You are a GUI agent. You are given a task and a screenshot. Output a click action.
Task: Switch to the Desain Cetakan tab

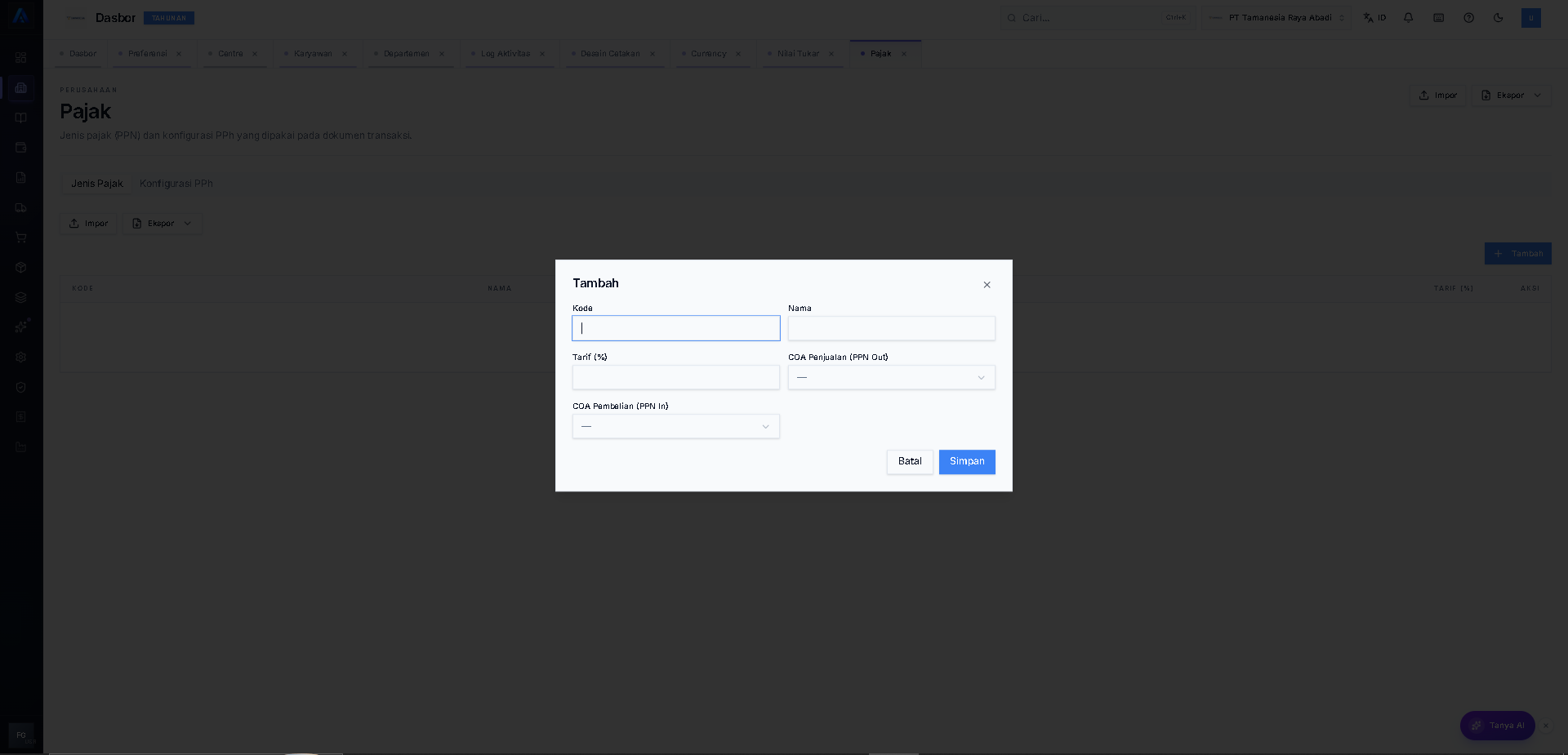tap(610, 54)
